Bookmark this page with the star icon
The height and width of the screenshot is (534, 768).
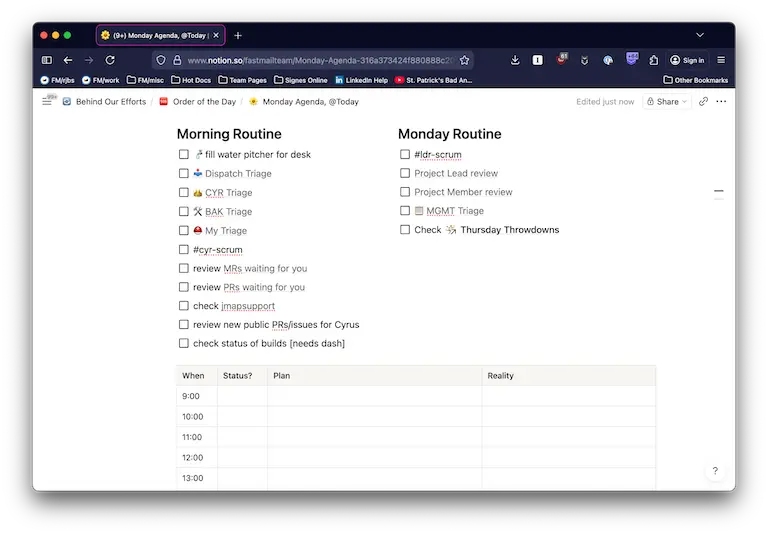[x=464, y=60]
